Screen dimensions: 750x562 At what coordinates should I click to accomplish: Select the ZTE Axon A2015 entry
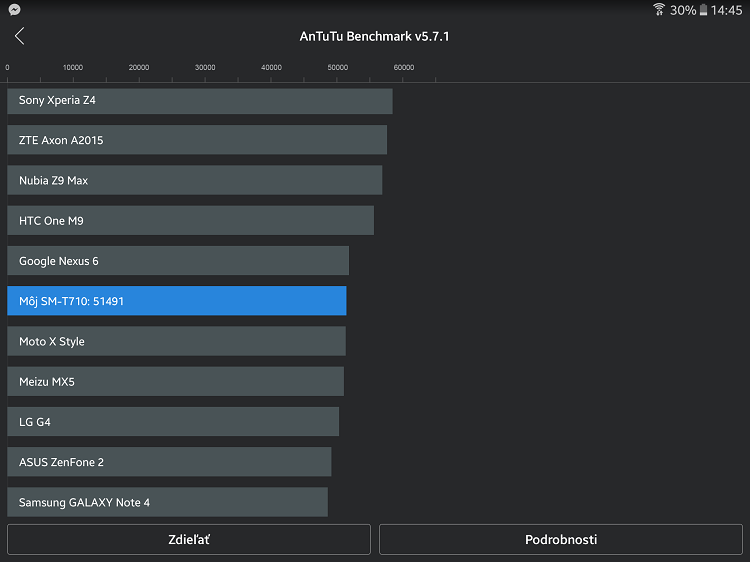[x=196, y=141]
